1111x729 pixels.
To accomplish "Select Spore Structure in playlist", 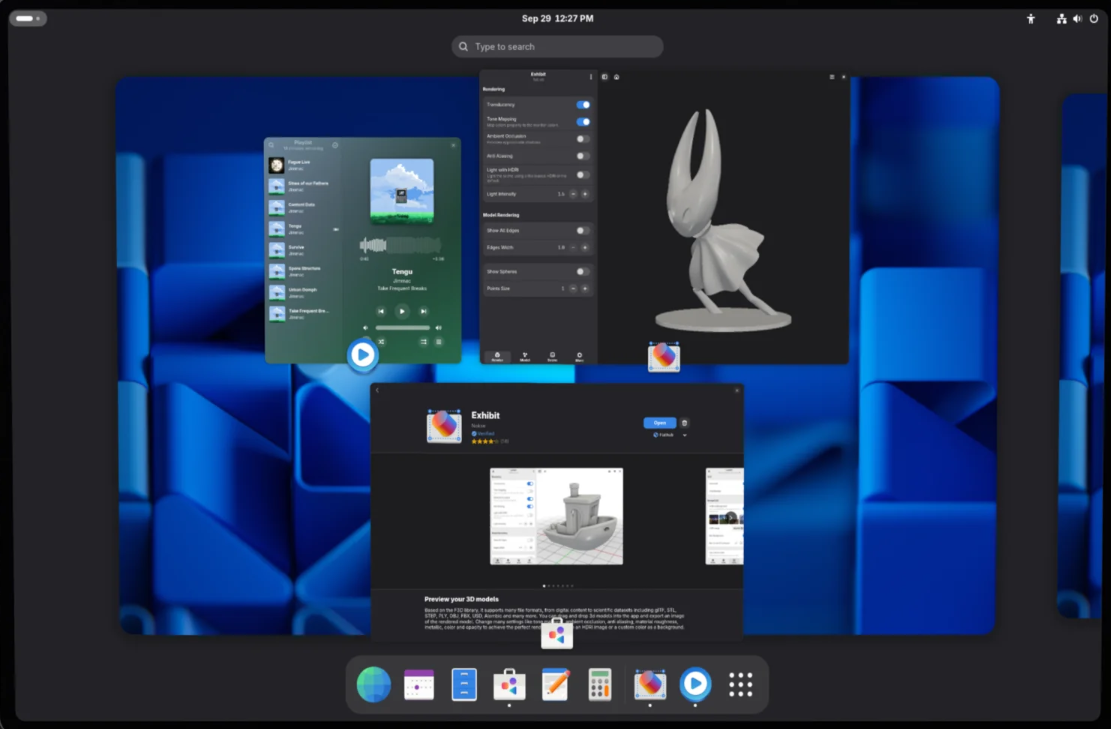I will pyautogui.click(x=303, y=271).
